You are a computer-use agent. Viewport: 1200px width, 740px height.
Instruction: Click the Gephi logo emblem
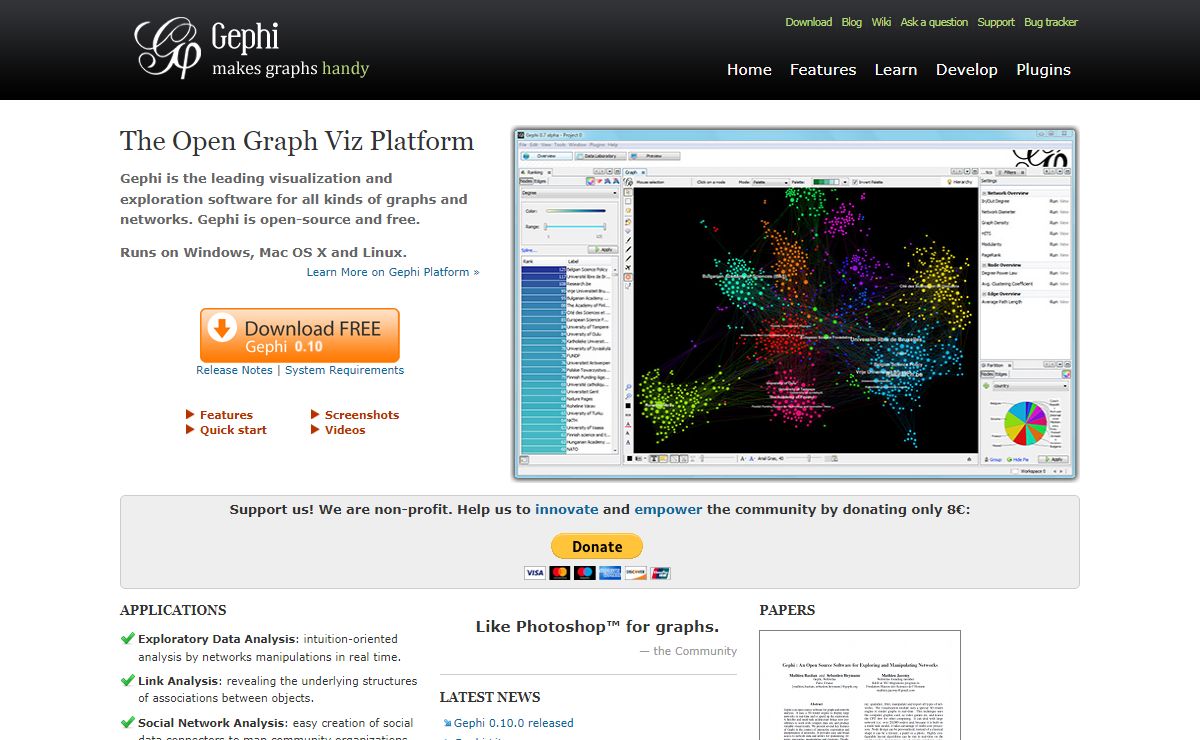pos(167,47)
